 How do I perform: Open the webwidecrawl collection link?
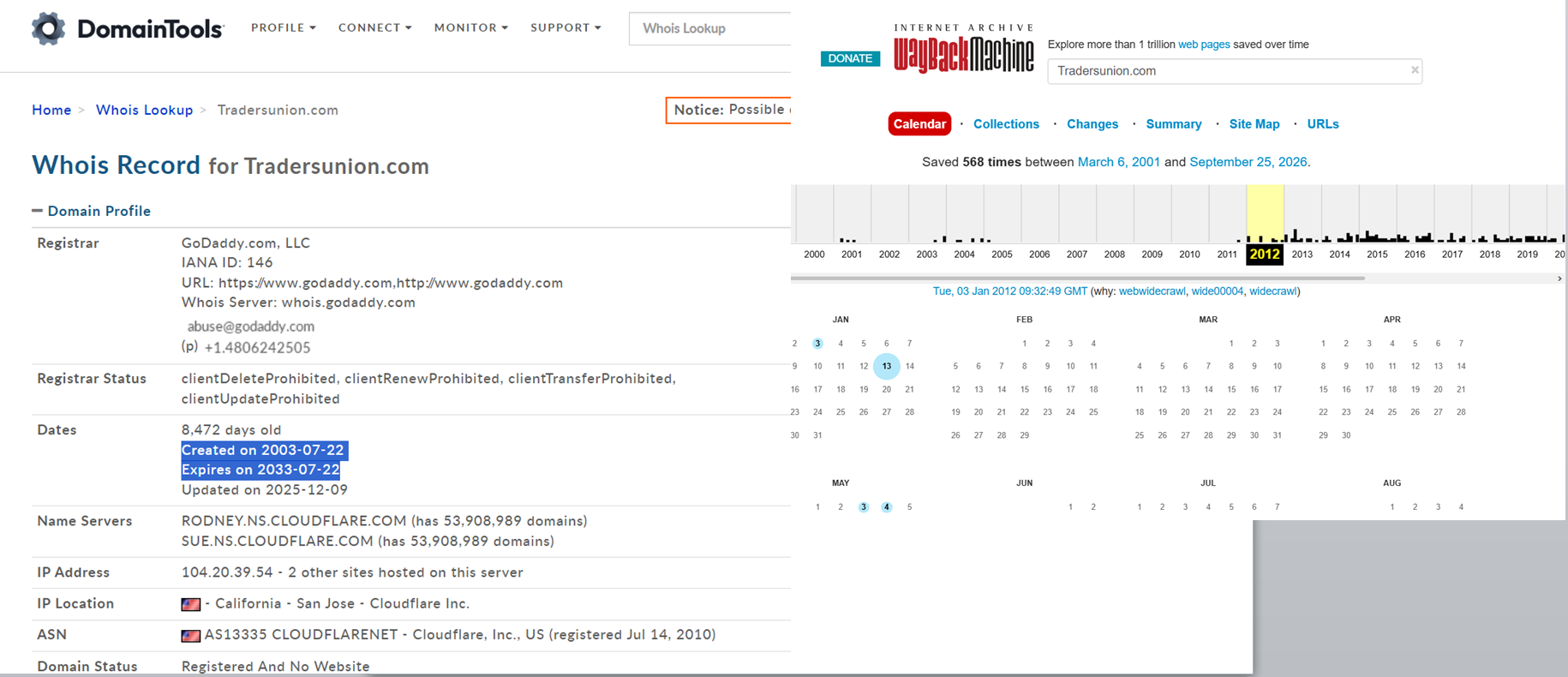(x=1152, y=291)
